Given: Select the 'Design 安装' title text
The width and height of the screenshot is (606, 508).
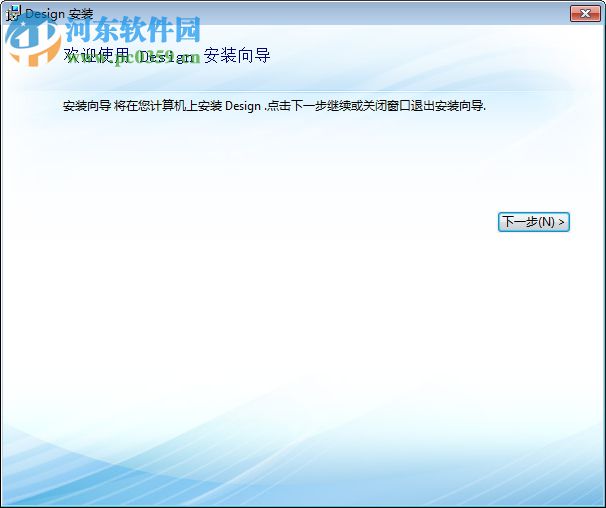Looking at the screenshot, I should [59, 14].
